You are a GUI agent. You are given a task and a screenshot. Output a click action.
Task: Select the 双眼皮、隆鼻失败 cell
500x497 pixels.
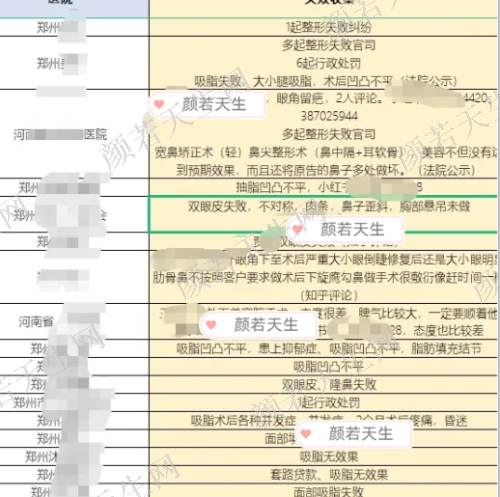point(324,385)
